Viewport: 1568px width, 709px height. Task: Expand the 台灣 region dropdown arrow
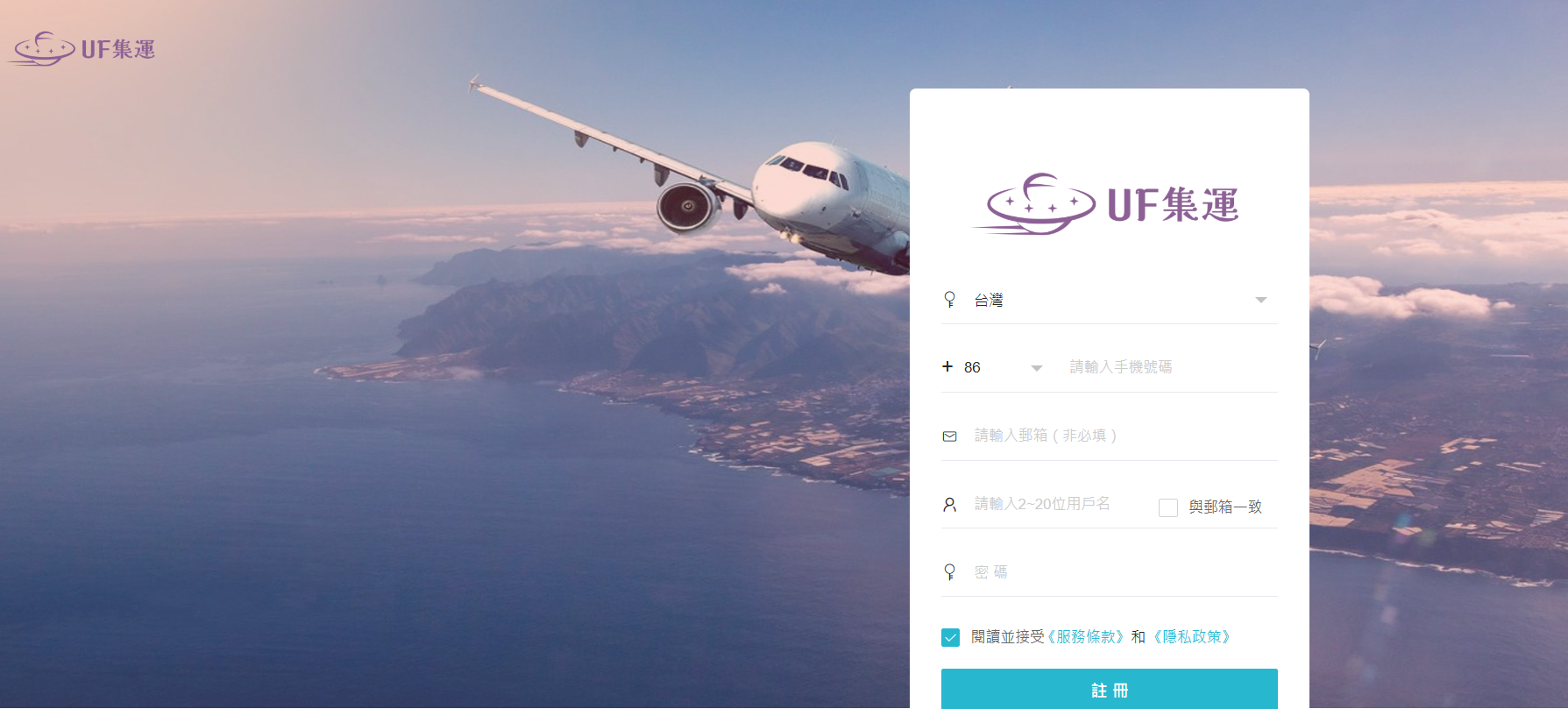click(1261, 300)
